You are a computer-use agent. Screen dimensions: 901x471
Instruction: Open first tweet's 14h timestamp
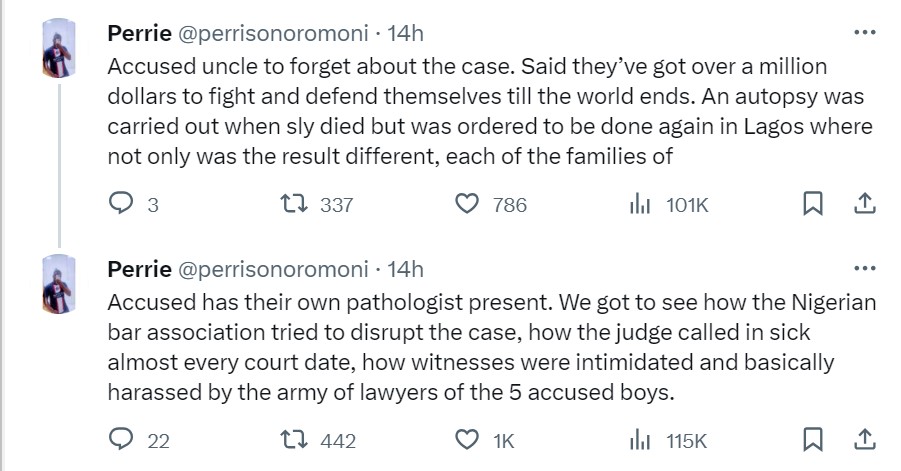[405, 33]
